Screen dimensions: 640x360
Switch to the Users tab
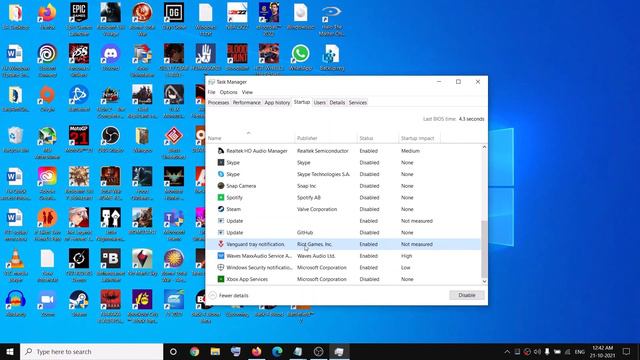pyautogui.click(x=320, y=102)
